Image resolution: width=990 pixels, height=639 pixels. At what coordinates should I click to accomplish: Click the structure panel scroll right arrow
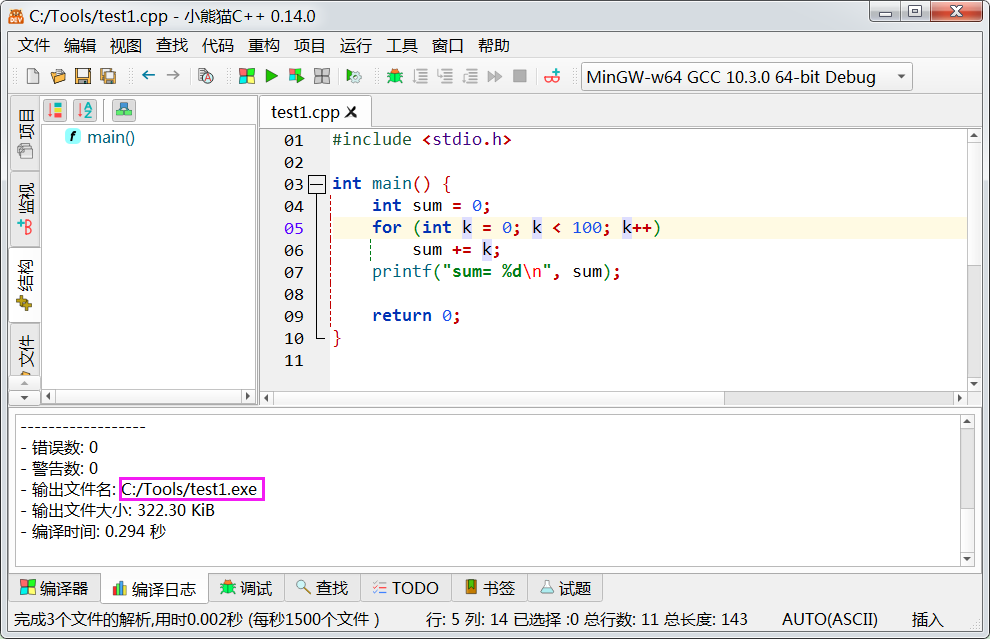click(x=248, y=397)
